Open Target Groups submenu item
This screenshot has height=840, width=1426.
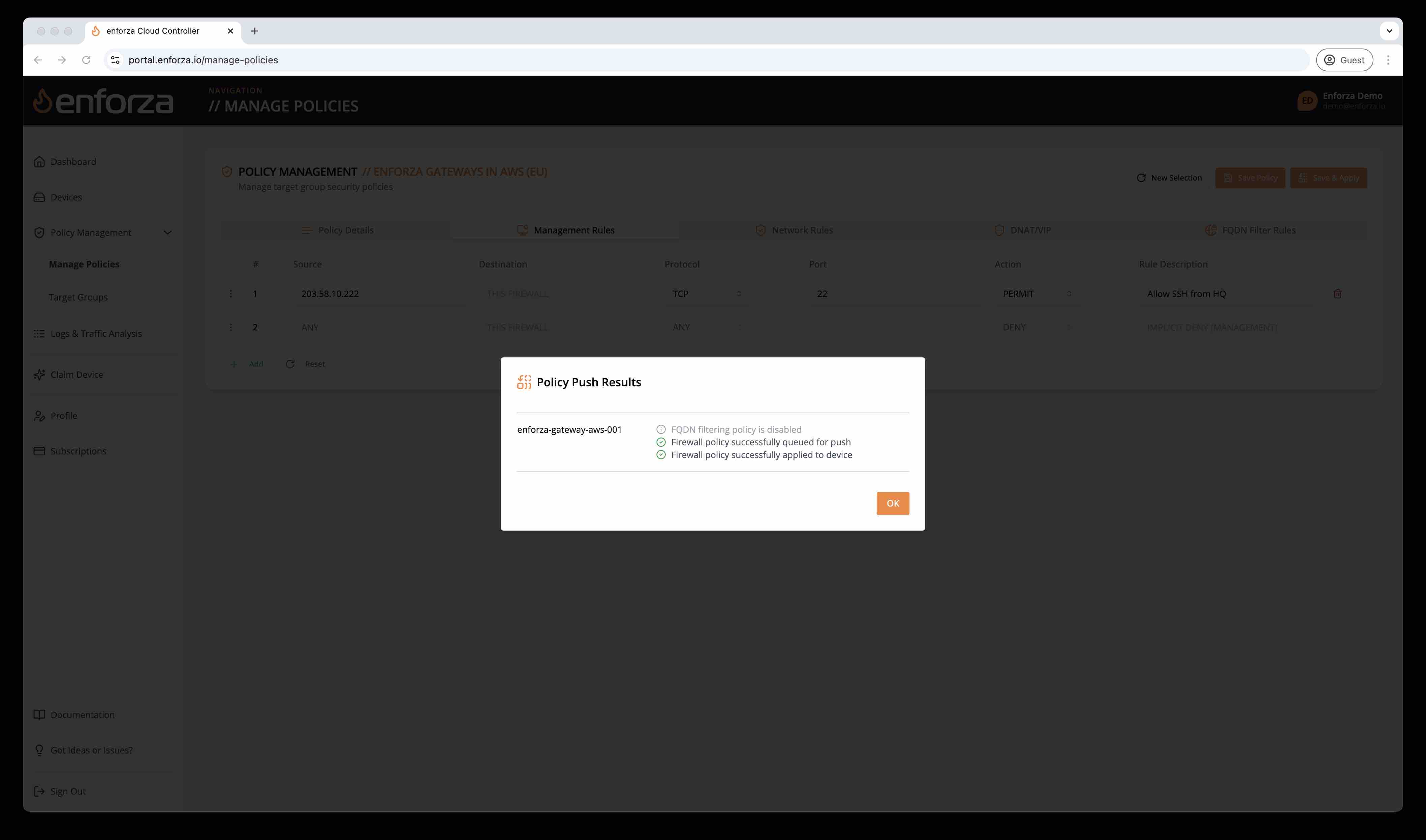pos(78,297)
